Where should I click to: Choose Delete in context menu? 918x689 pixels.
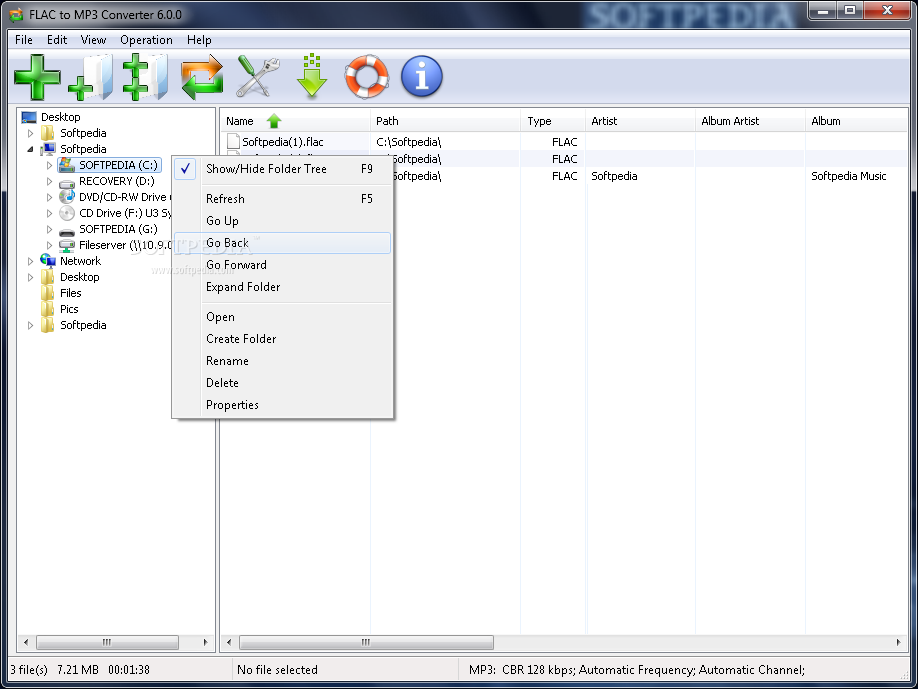282,383
